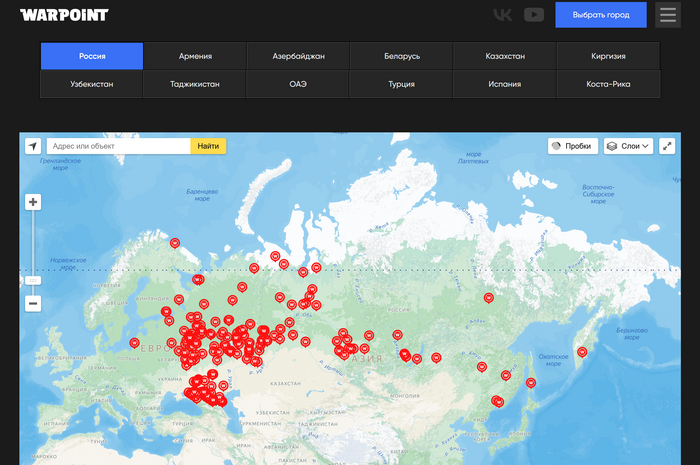The height and width of the screenshot is (465, 700).
Task: Expand the Слои layers dropdown
Action: click(x=628, y=146)
